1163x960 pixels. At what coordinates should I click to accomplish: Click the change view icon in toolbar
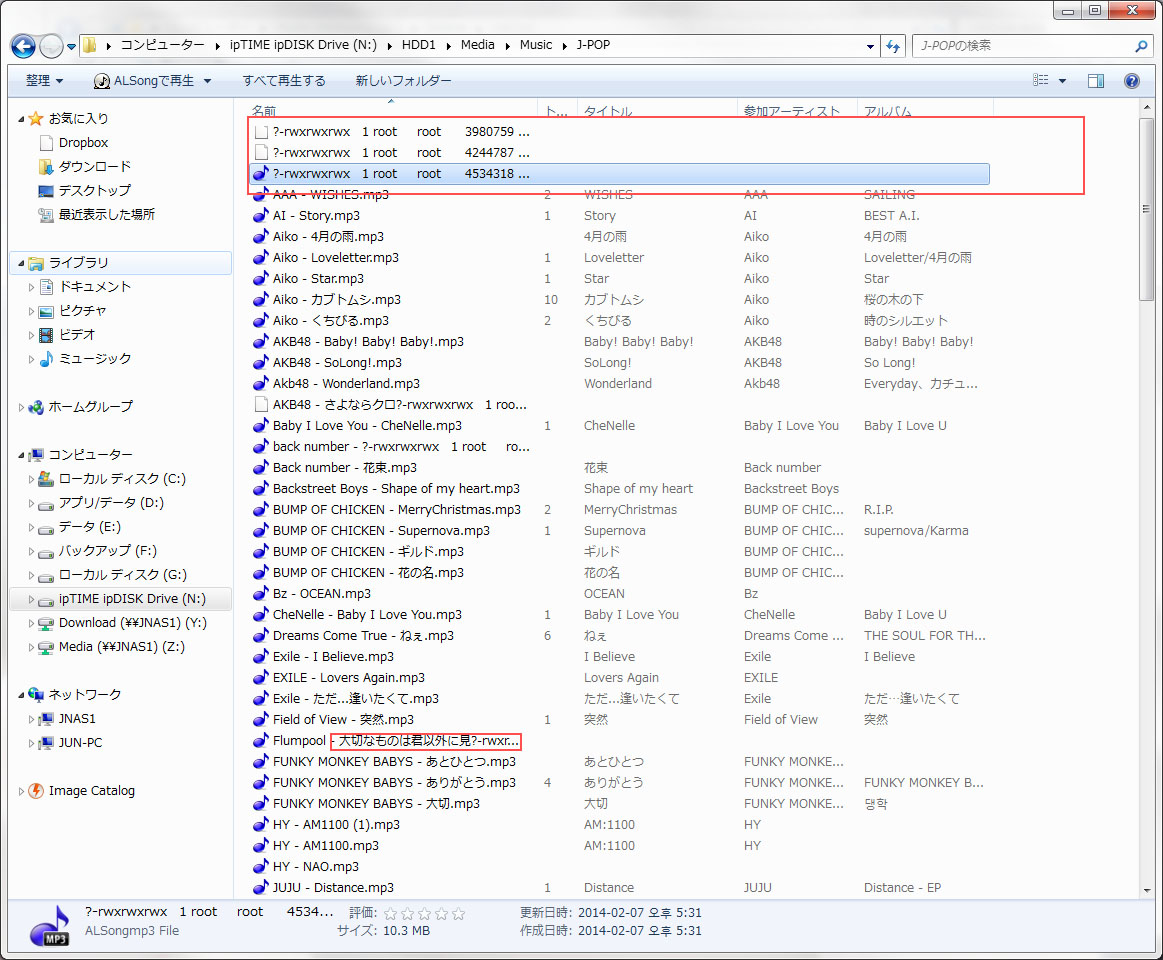click(x=1041, y=80)
